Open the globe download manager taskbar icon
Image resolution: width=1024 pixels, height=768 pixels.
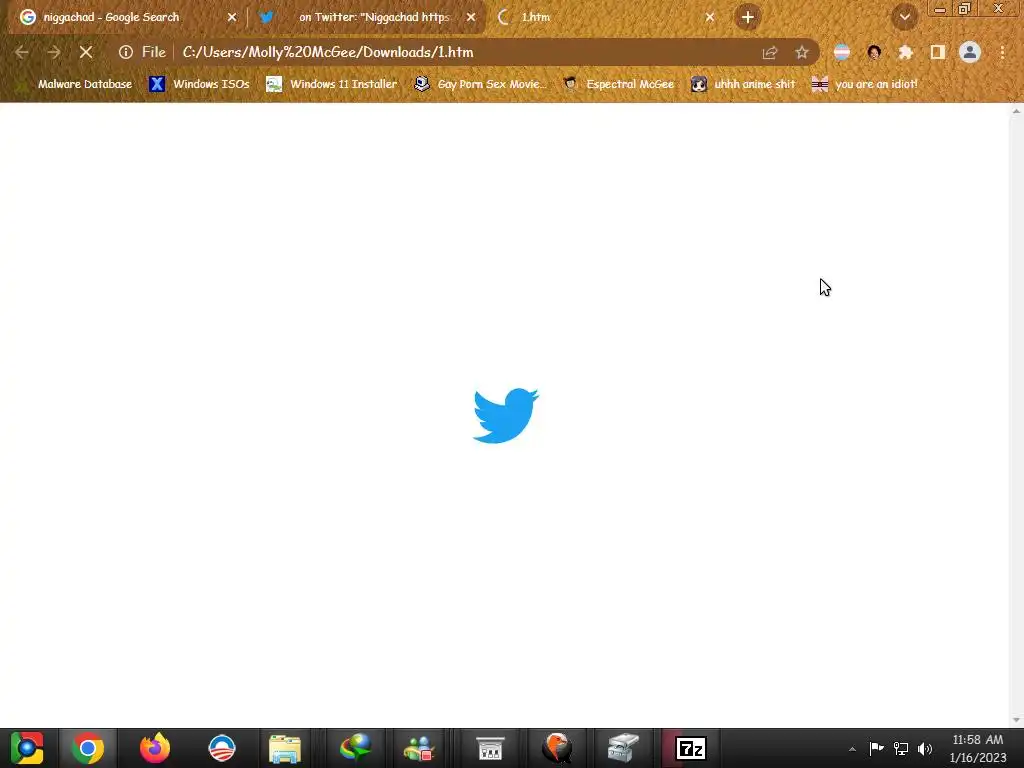click(x=355, y=748)
